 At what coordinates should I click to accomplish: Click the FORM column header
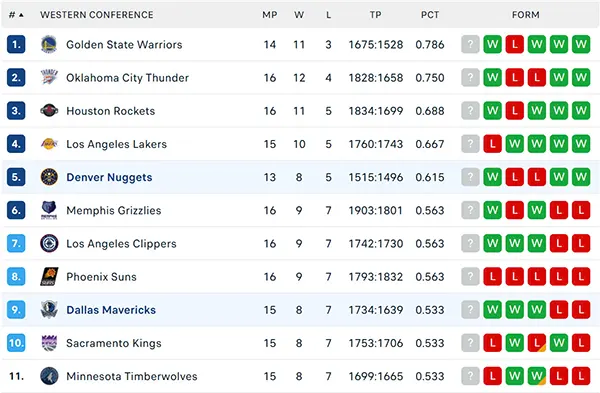click(525, 15)
